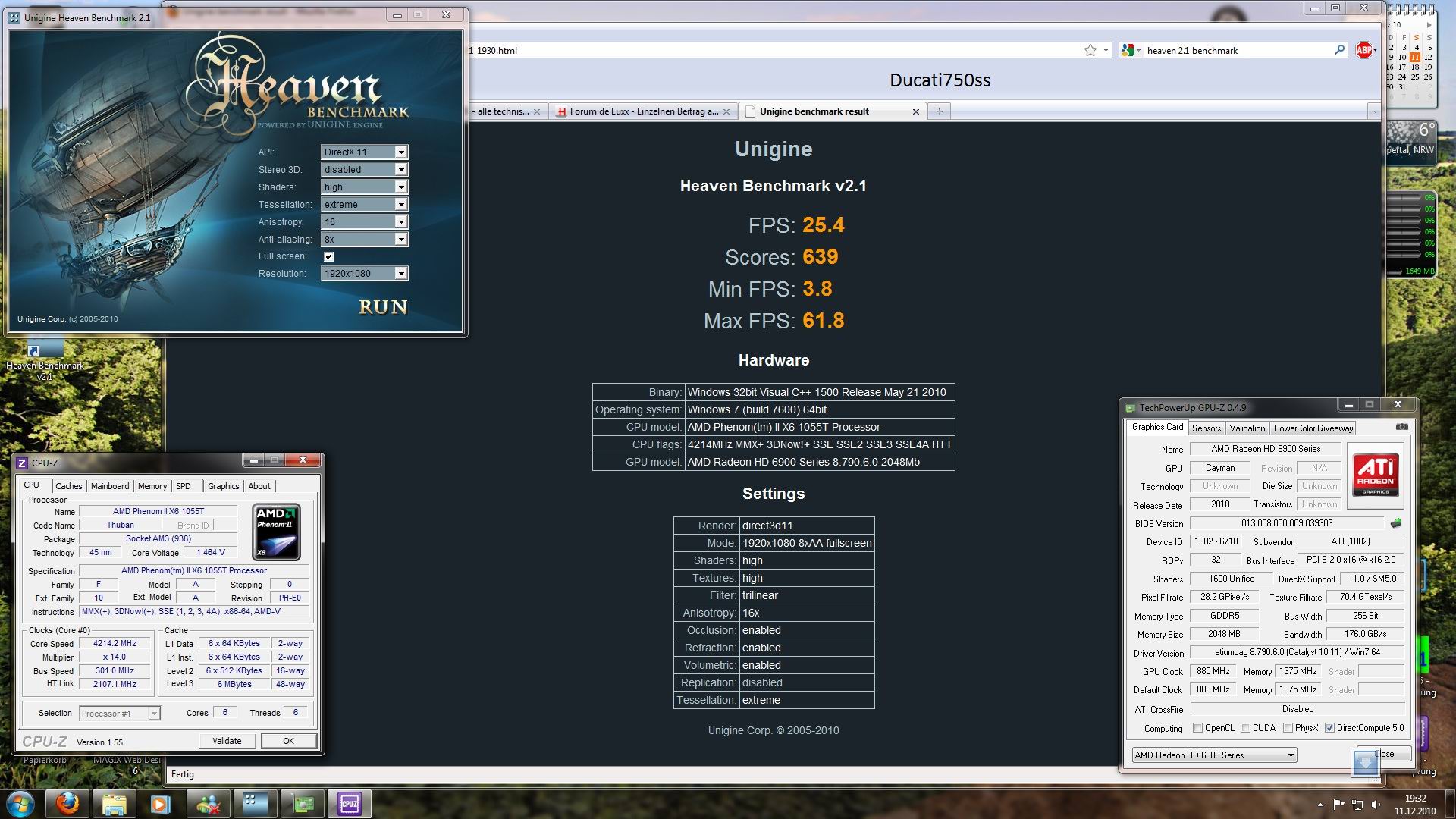The width and height of the screenshot is (1456, 819).
Task: Click the RUN button in Heaven Benchmark
Action: 383,307
